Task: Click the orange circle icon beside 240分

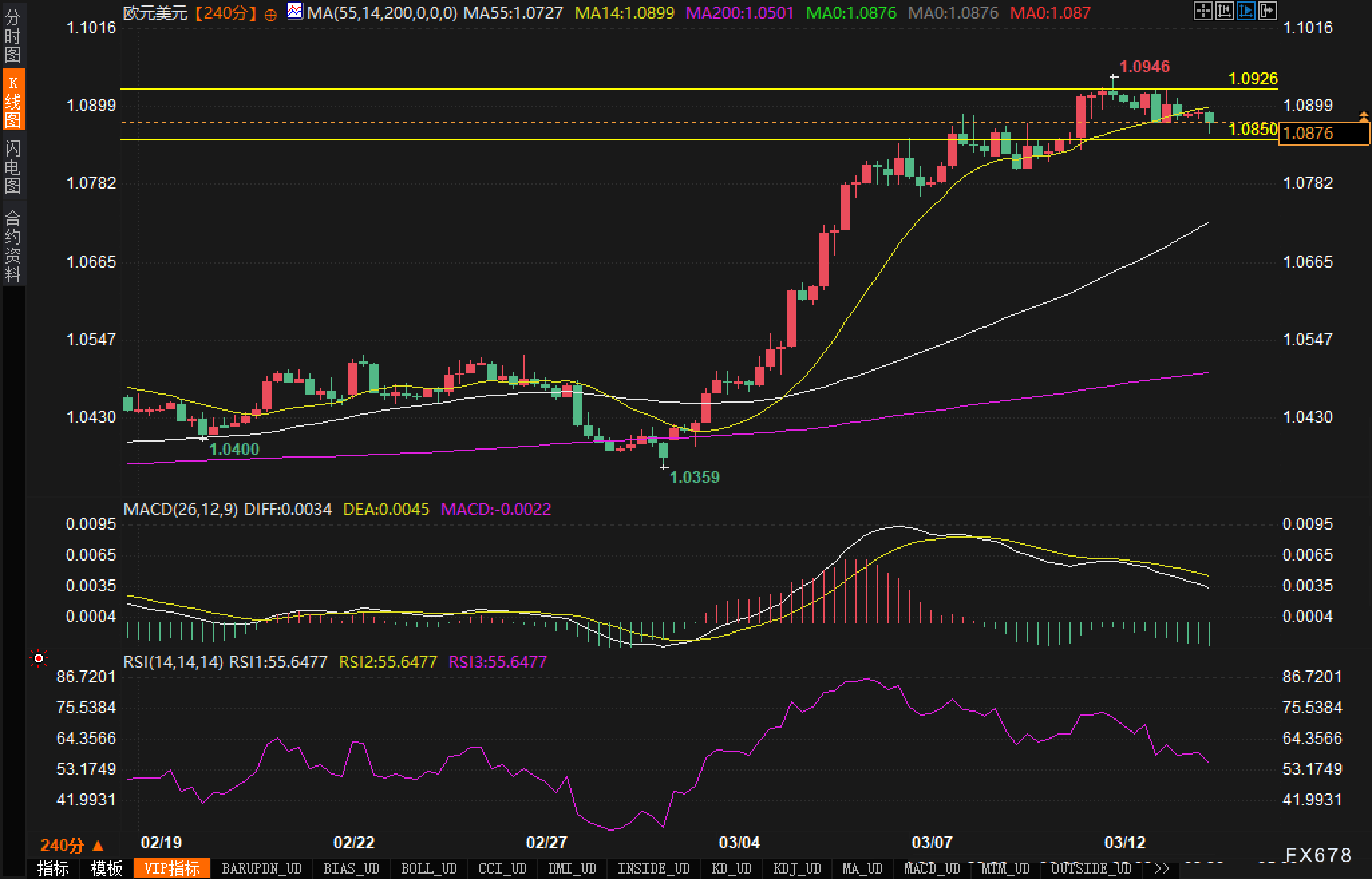Action: [x=270, y=14]
